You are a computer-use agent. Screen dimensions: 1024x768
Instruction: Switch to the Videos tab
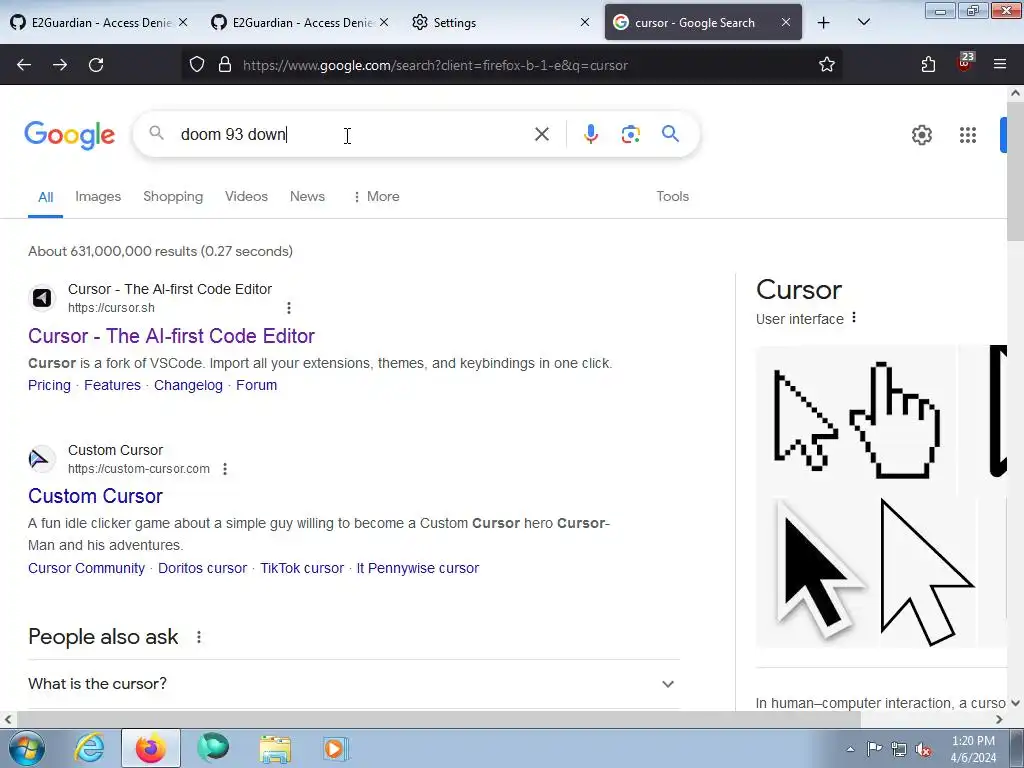coord(246,197)
